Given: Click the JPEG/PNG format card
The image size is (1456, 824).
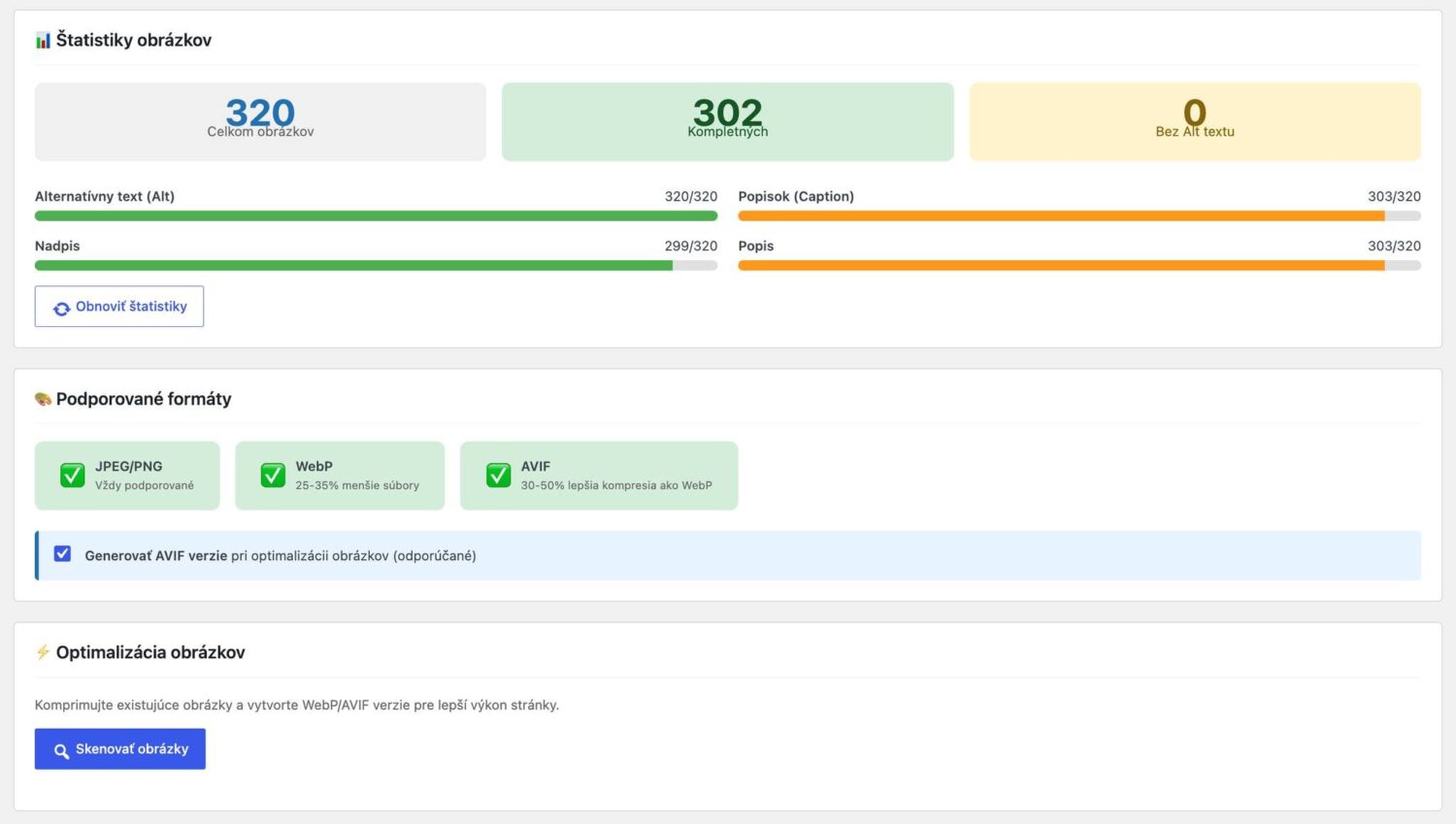Looking at the screenshot, I should [127, 476].
